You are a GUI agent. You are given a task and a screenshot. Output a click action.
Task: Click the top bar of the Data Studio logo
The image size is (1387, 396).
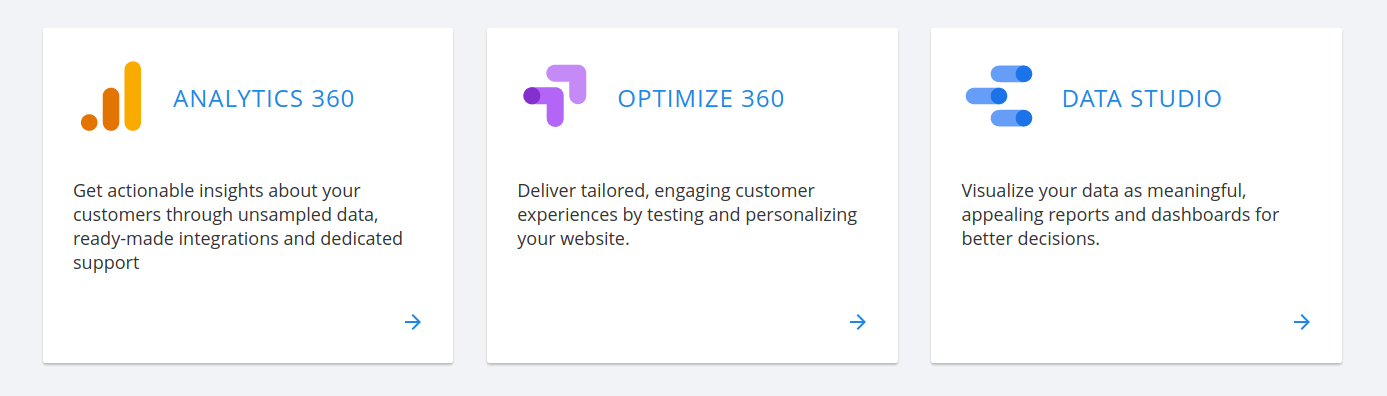(x=1011, y=74)
